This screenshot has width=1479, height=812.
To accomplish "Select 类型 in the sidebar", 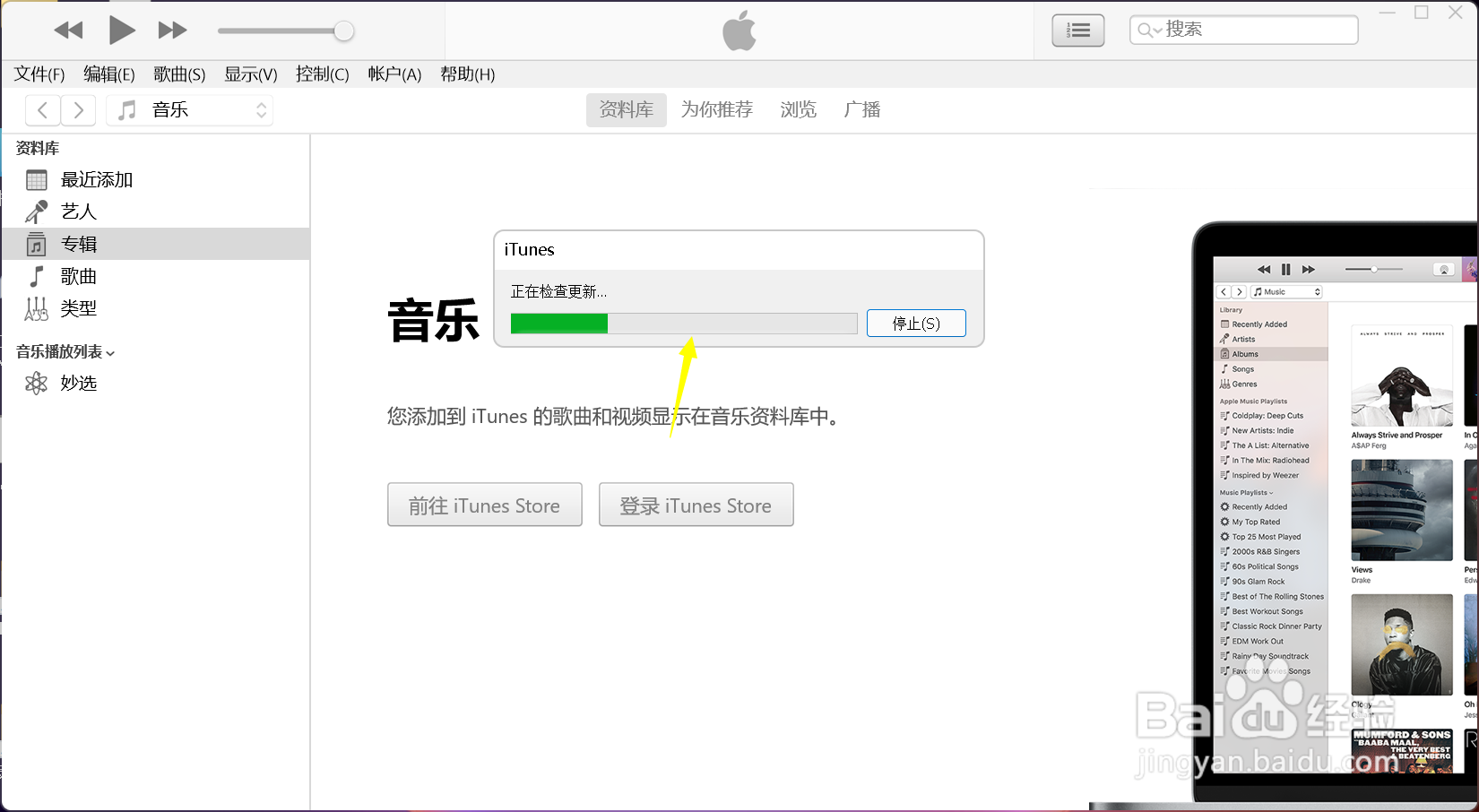I will click(156, 308).
